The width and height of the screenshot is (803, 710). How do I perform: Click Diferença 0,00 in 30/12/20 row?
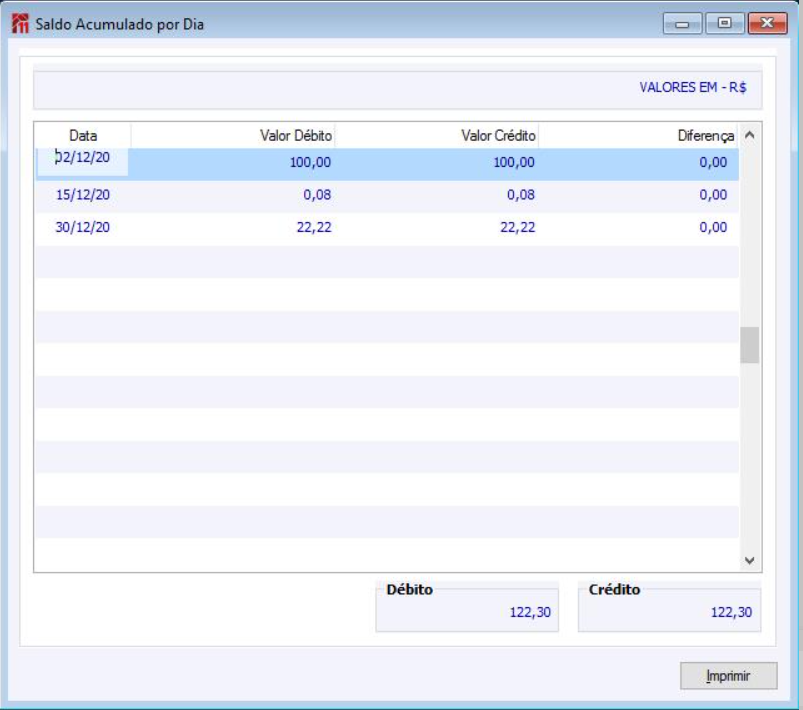713,227
